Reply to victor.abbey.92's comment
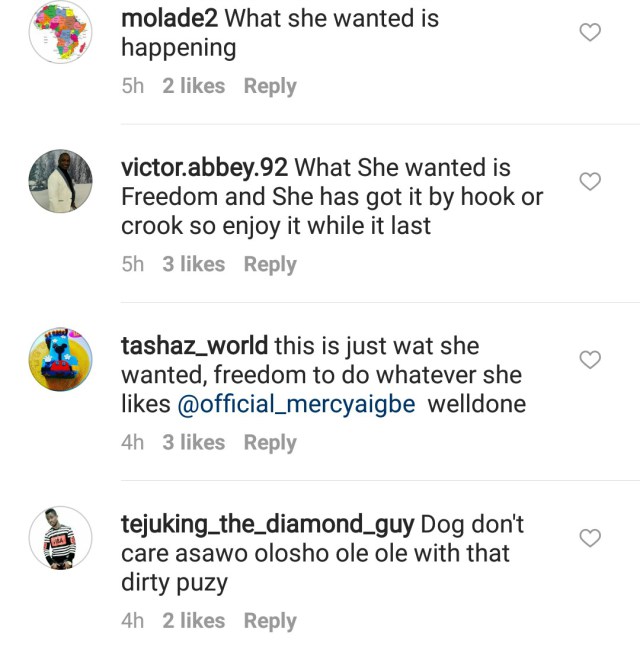640x645 pixels. [x=270, y=264]
